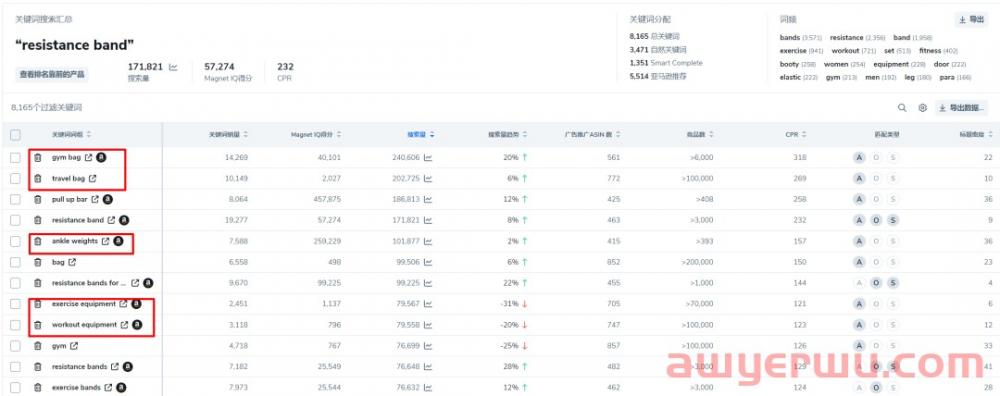Select the pull up bar row checkbox
1000x396 pixels.
click(x=15, y=200)
